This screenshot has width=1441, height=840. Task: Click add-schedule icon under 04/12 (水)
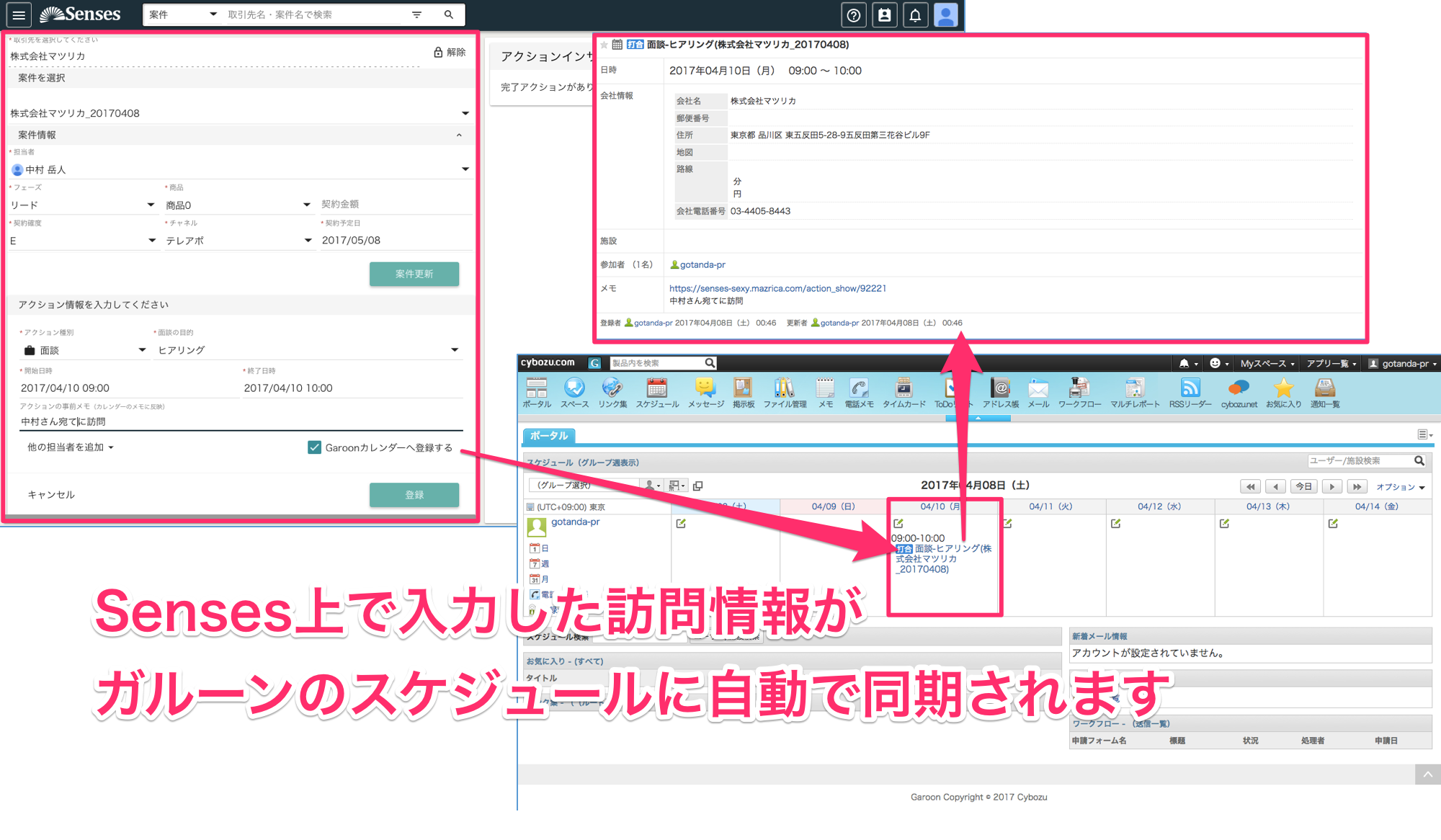(1115, 523)
